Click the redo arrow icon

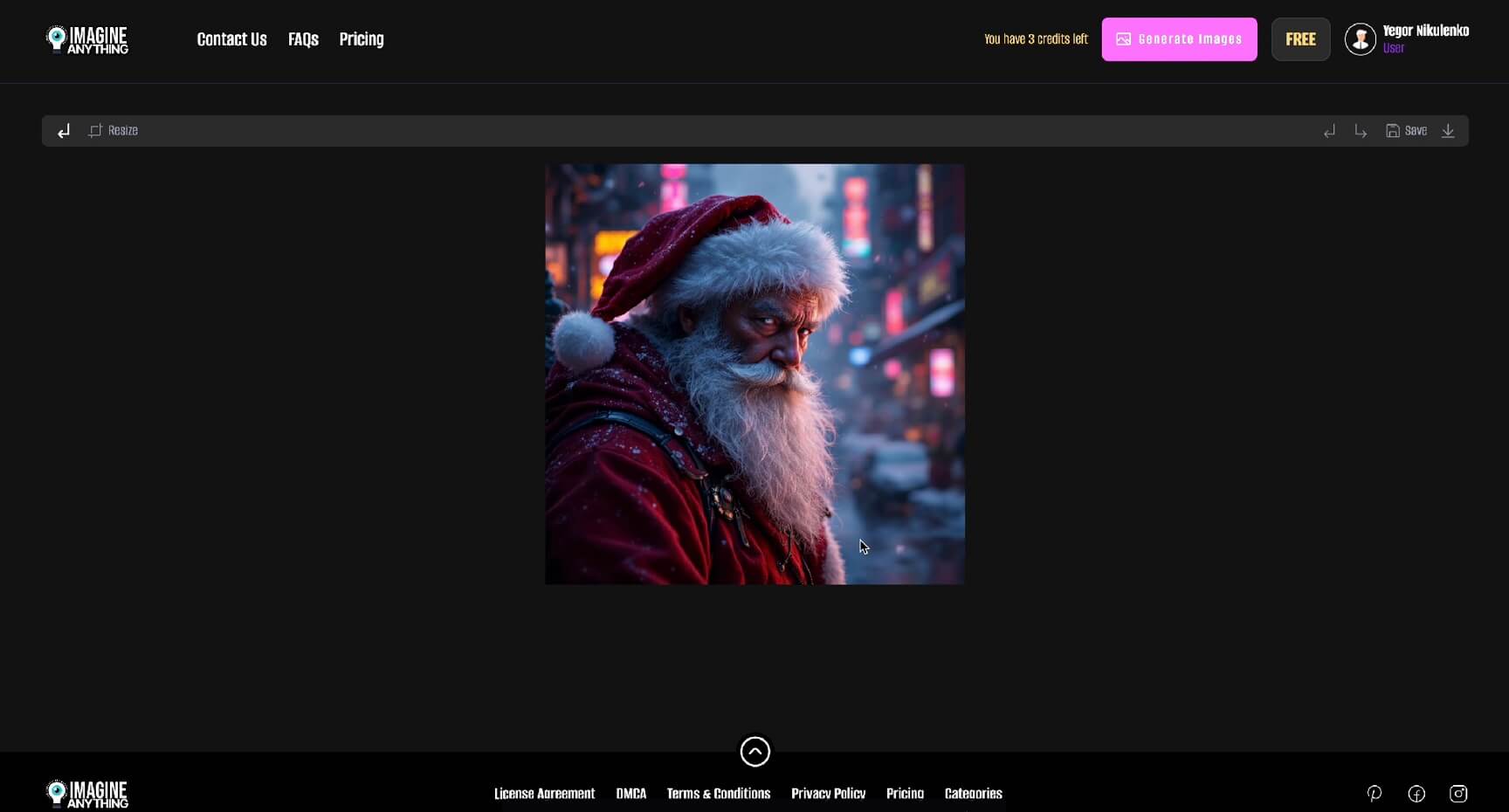click(x=1361, y=131)
